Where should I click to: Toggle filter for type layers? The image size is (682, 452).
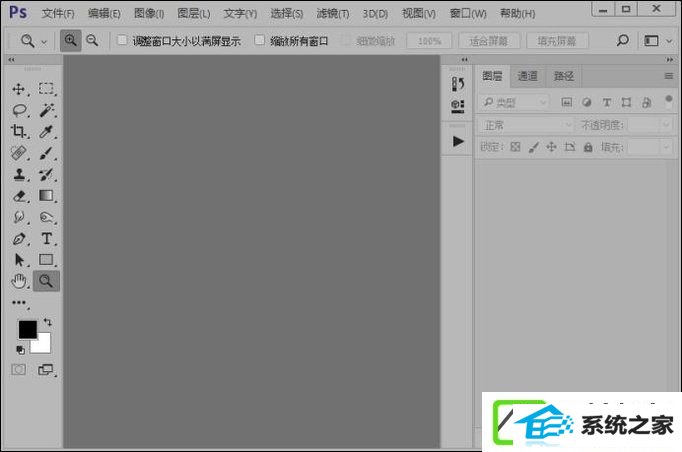606,102
